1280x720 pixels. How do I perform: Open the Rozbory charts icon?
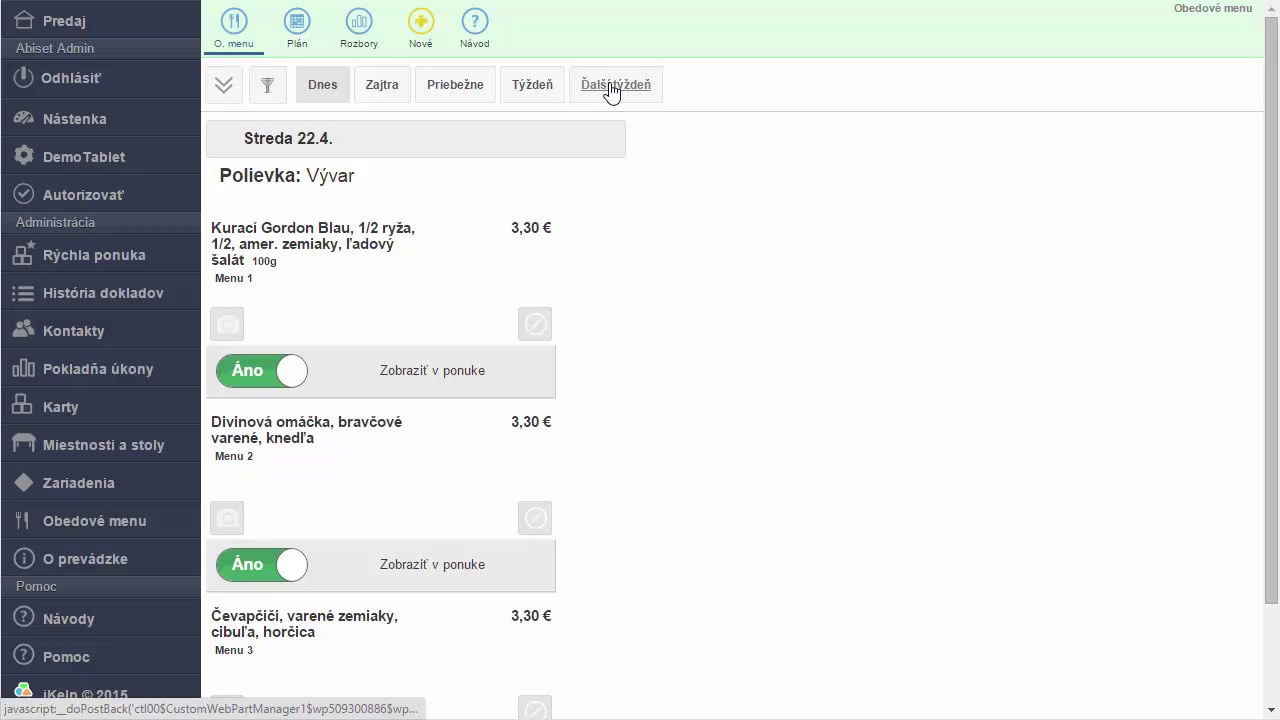tap(359, 21)
